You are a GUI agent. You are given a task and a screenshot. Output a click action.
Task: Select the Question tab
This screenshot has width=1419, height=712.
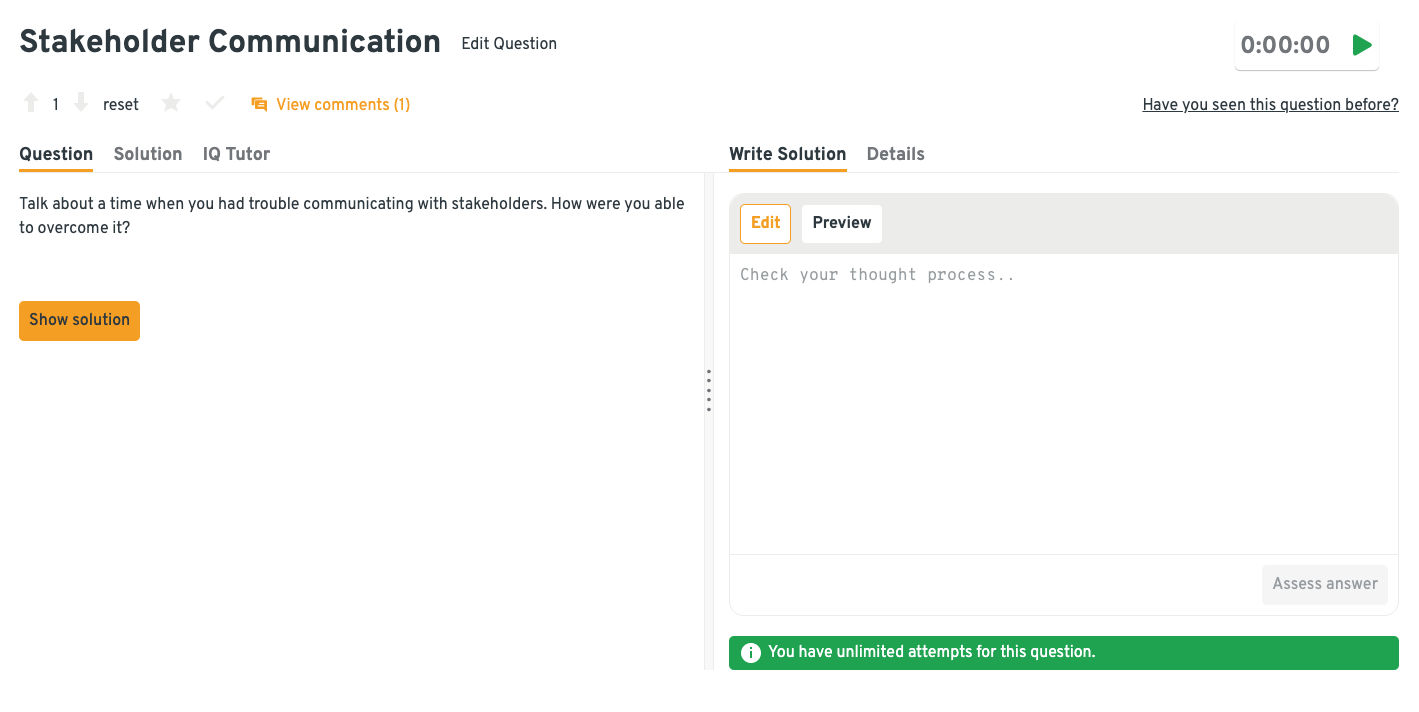pos(56,154)
